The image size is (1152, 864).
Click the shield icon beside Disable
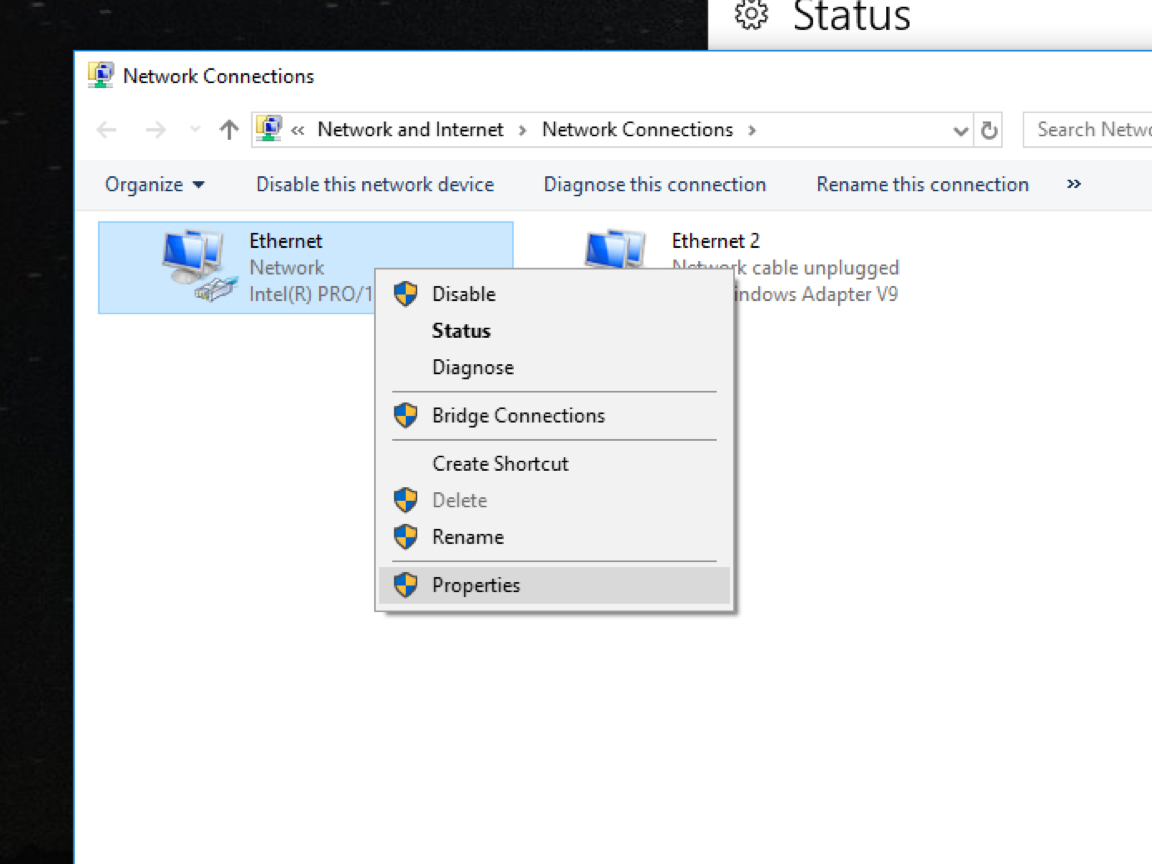pos(406,294)
